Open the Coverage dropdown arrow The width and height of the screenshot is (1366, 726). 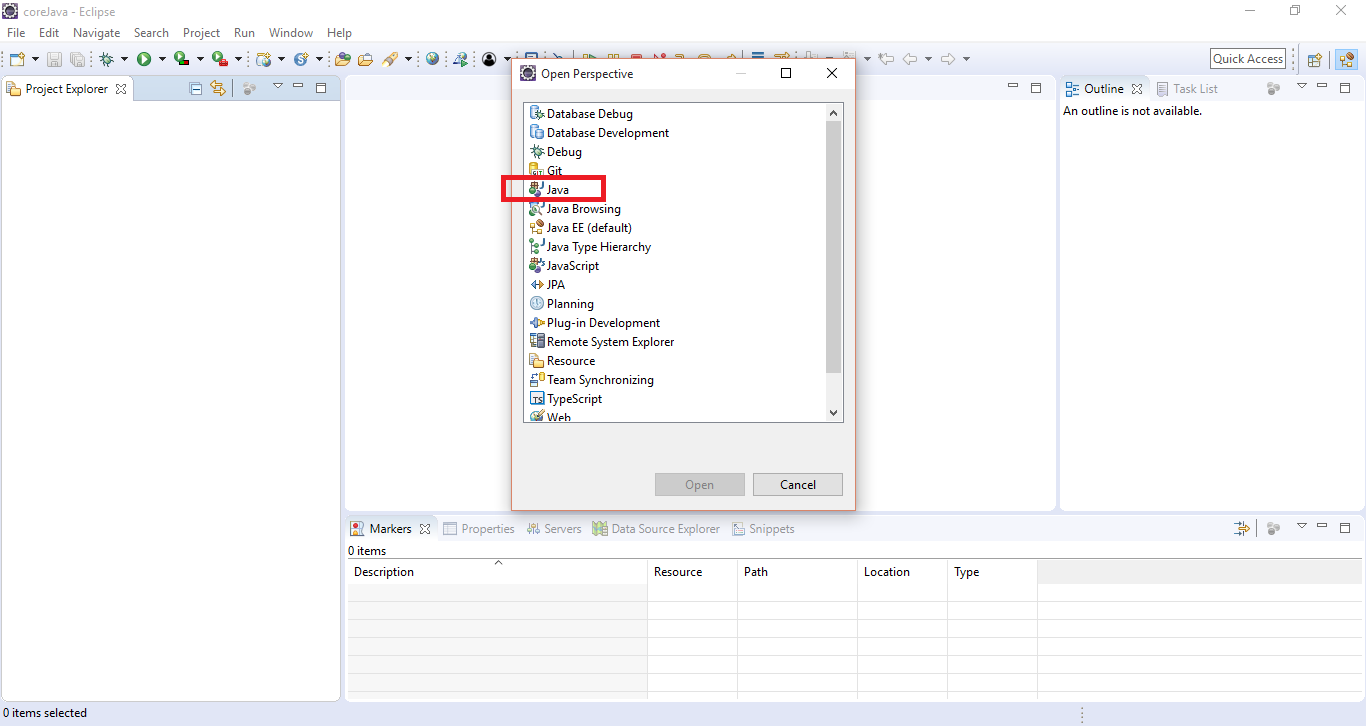click(x=201, y=60)
